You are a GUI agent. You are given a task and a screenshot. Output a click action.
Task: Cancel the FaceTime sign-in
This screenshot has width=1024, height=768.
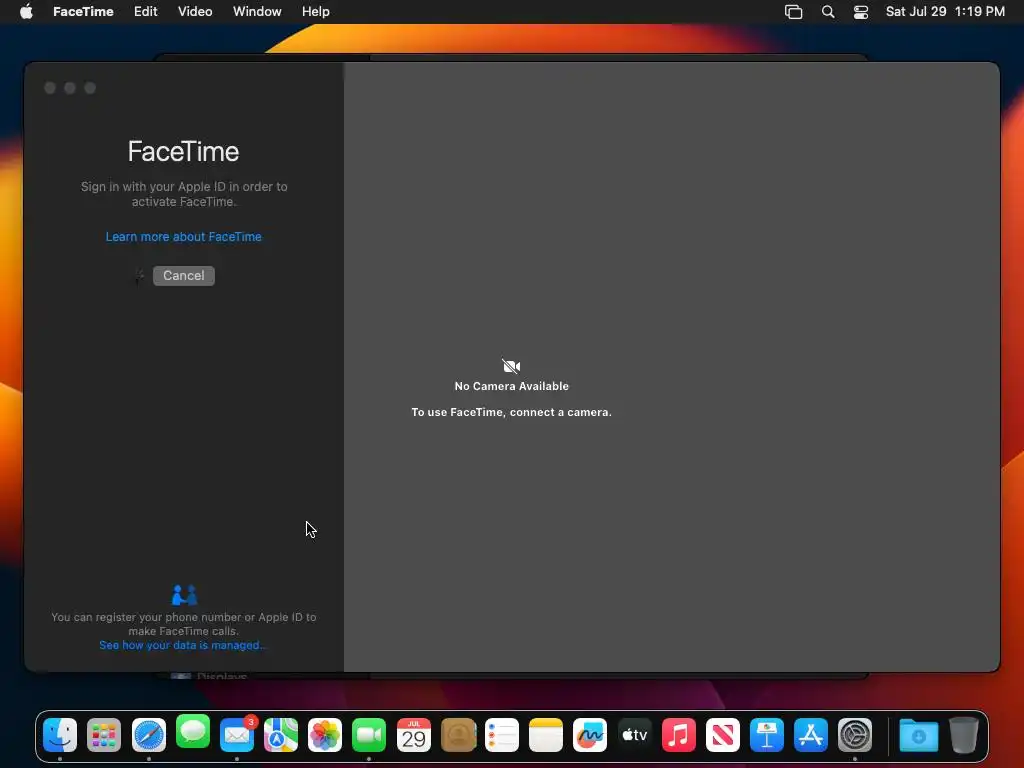pos(184,276)
